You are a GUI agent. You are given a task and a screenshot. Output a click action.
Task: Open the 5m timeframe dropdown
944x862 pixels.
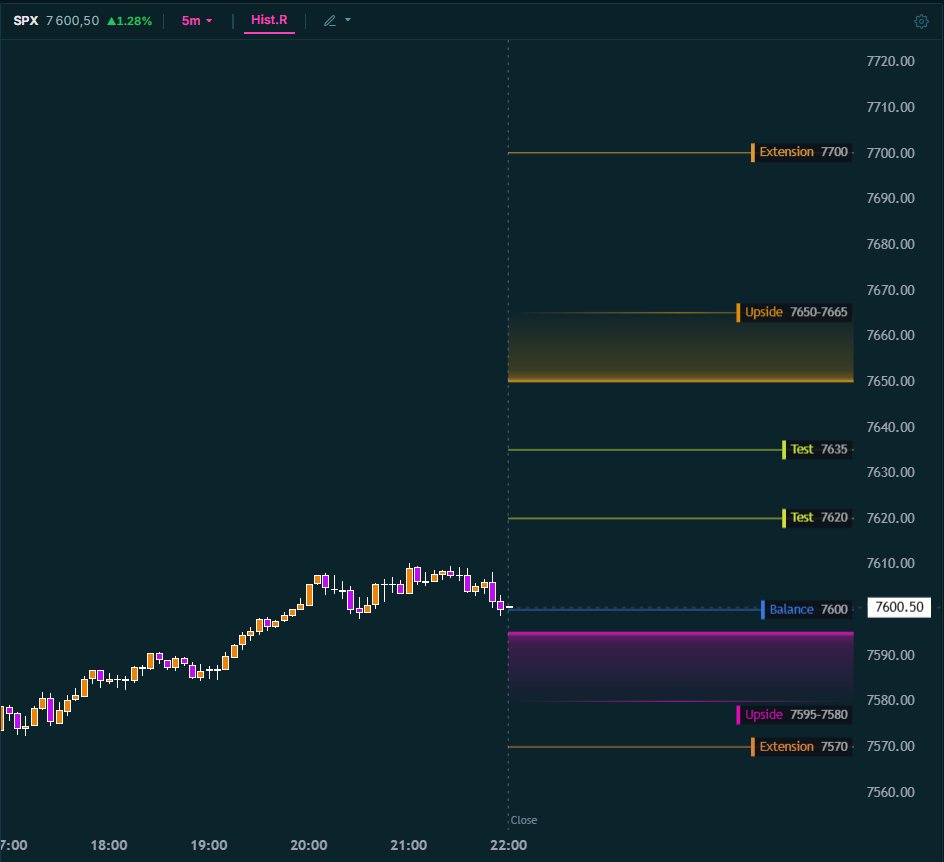pyautogui.click(x=197, y=21)
